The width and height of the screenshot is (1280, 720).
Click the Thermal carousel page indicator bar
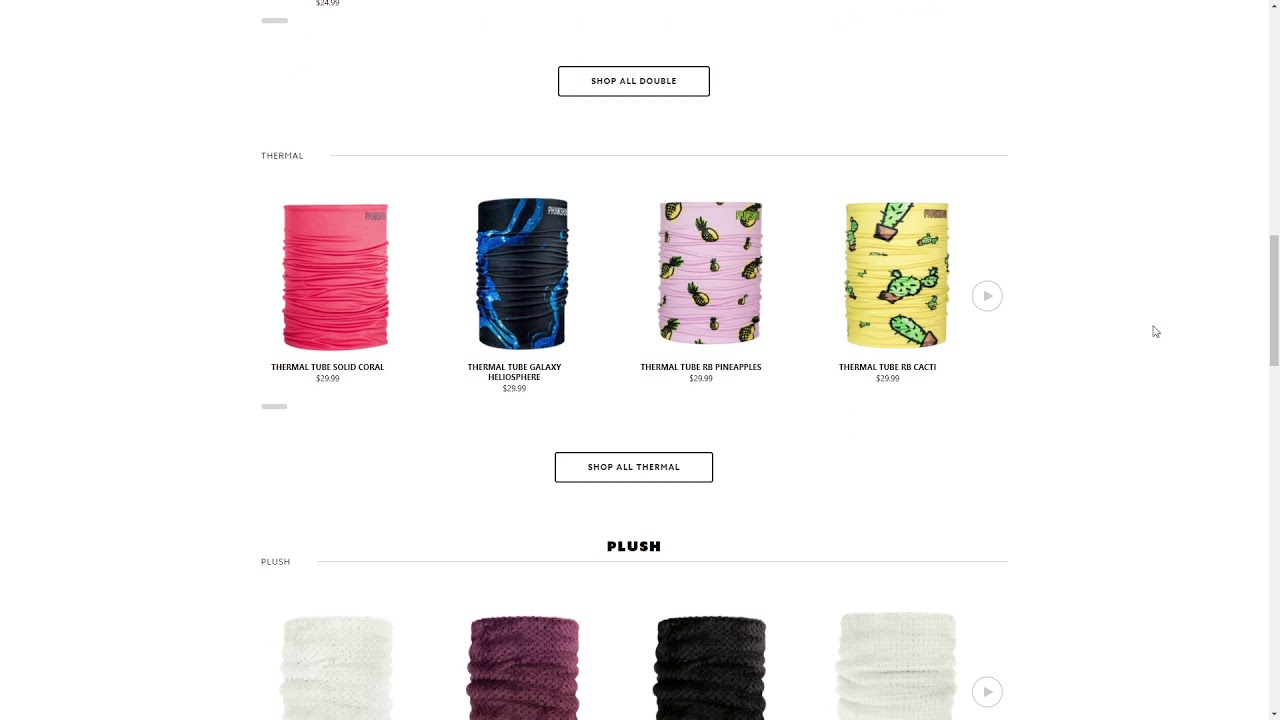274,407
